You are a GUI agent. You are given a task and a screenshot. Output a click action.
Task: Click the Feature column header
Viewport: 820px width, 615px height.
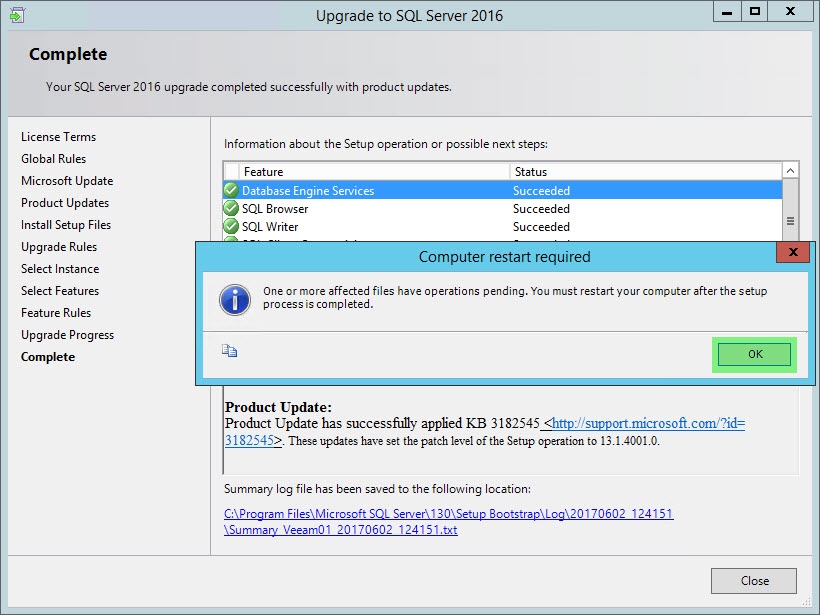(x=374, y=172)
